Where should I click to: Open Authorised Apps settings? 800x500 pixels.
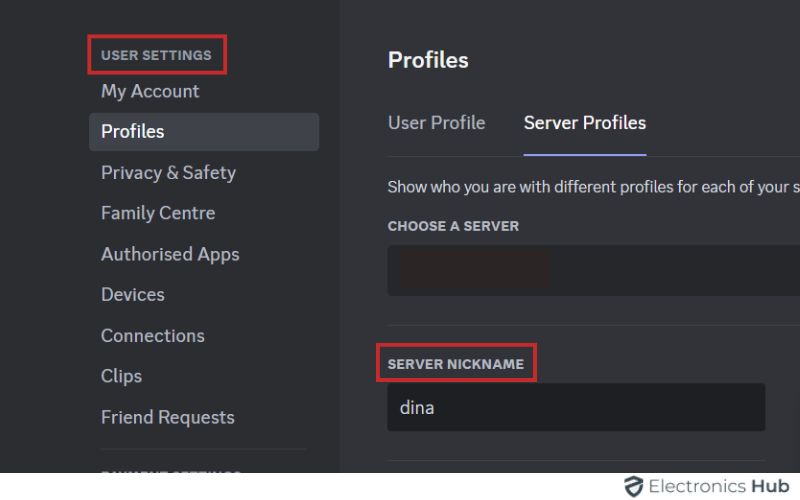(x=170, y=254)
